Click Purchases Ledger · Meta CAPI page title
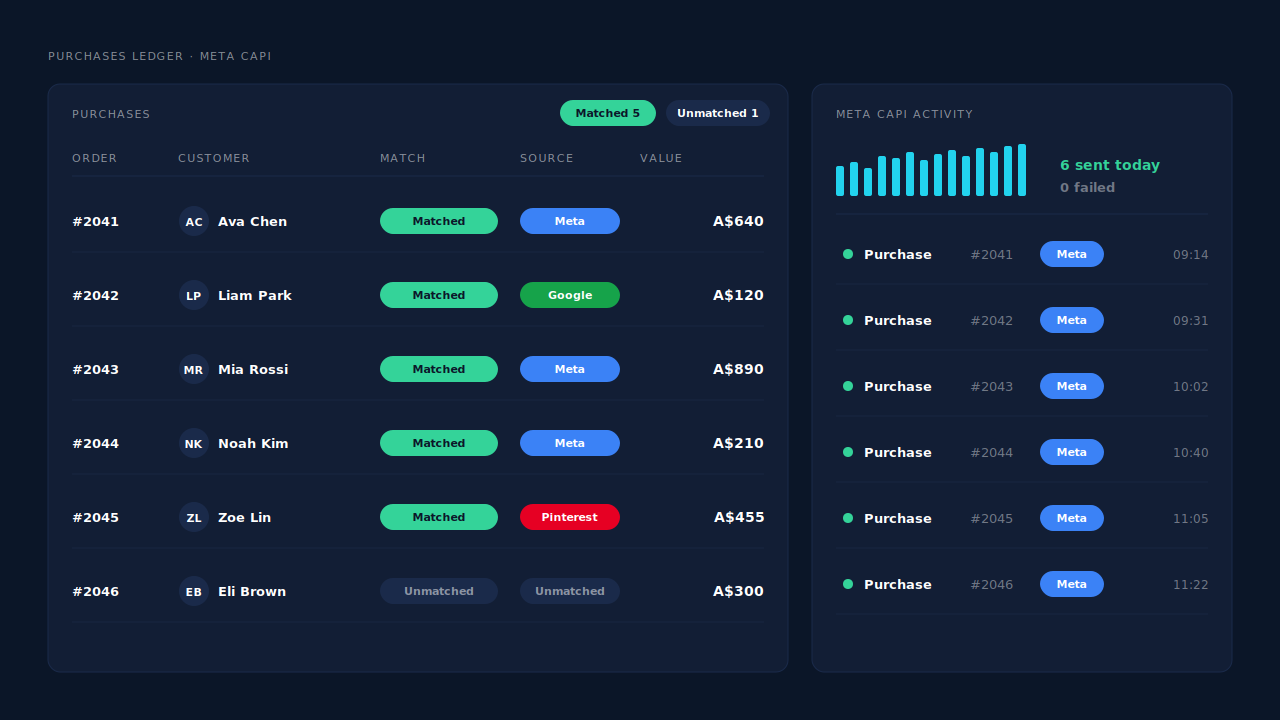This screenshot has width=1280, height=720. [160, 56]
